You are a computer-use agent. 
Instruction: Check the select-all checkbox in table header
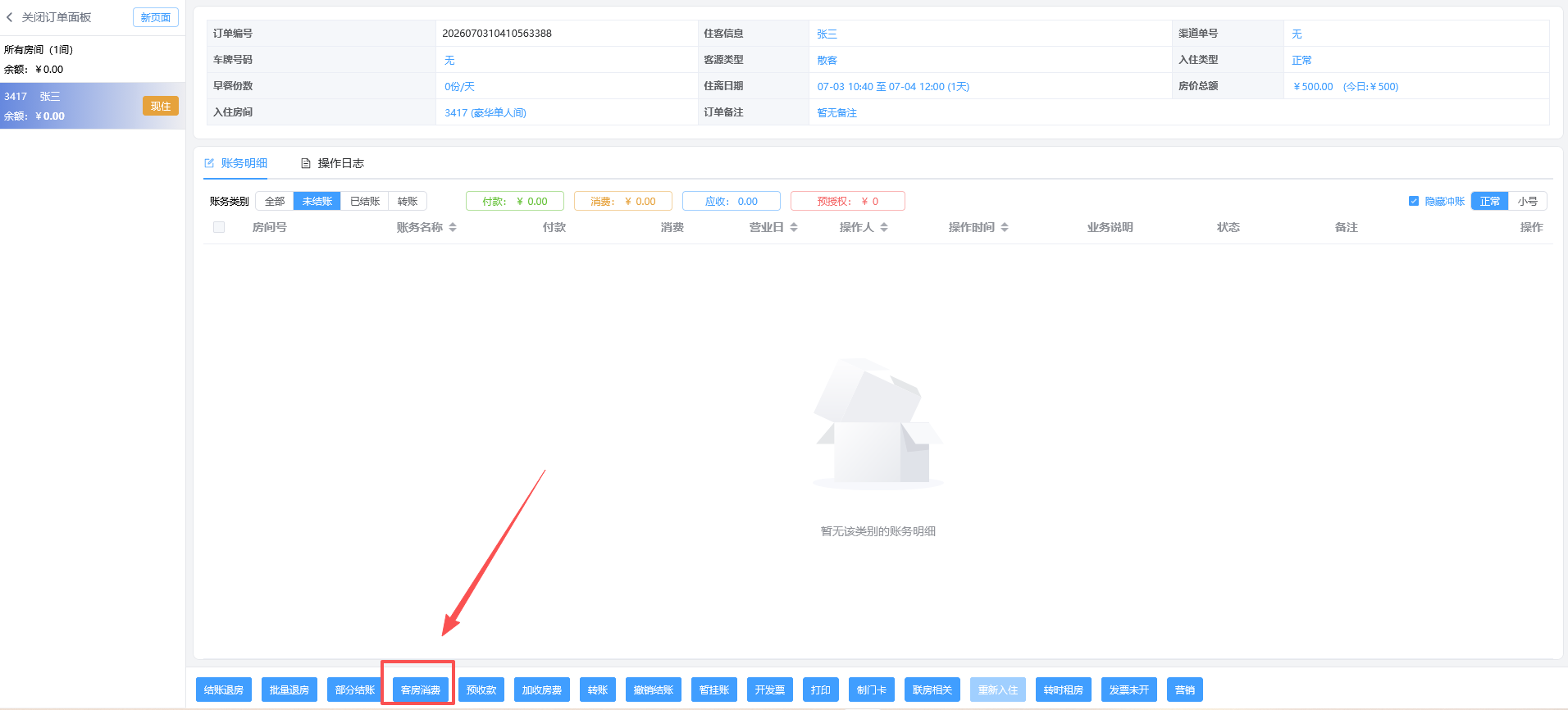219,227
